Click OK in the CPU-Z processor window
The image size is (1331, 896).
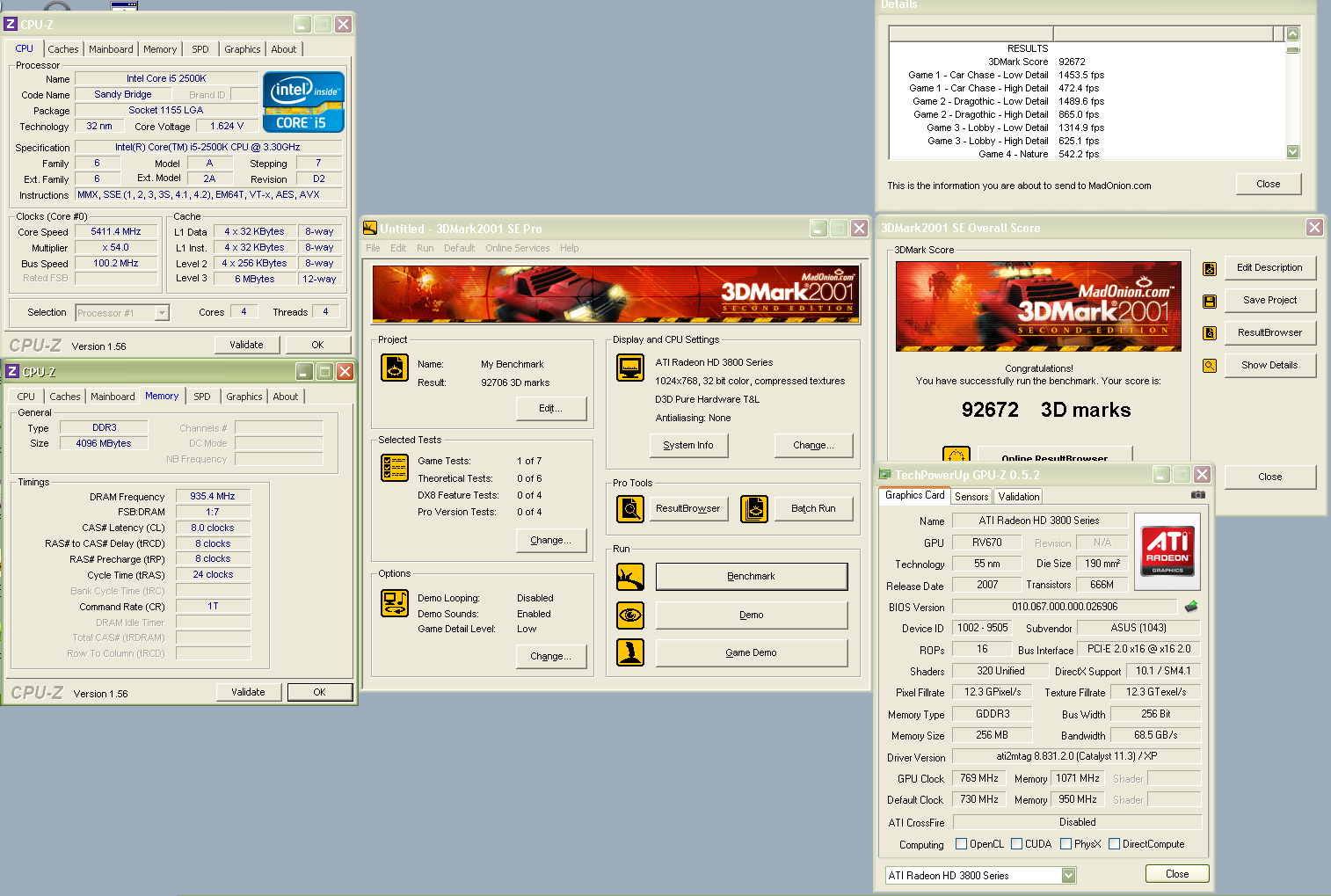[x=317, y=346]
